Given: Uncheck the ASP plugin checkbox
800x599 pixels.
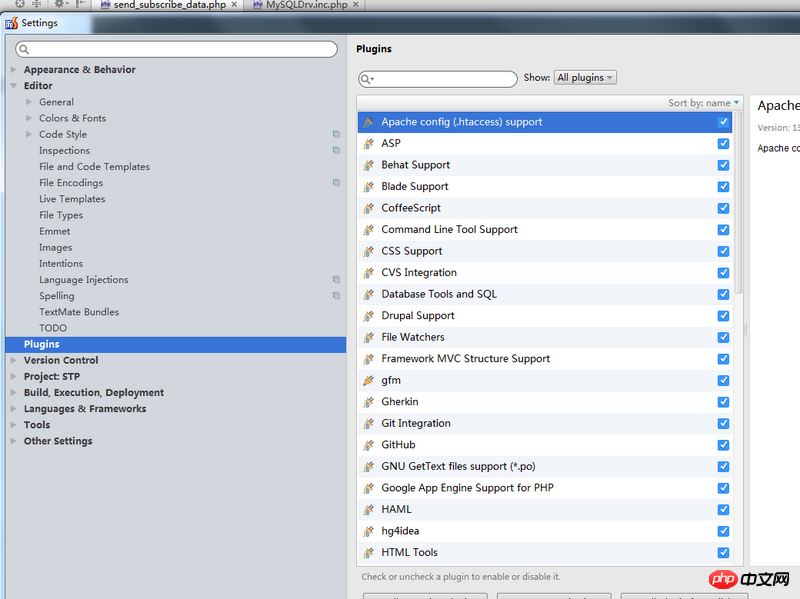Looking at the screenshot, I should [x=723, y=144].
